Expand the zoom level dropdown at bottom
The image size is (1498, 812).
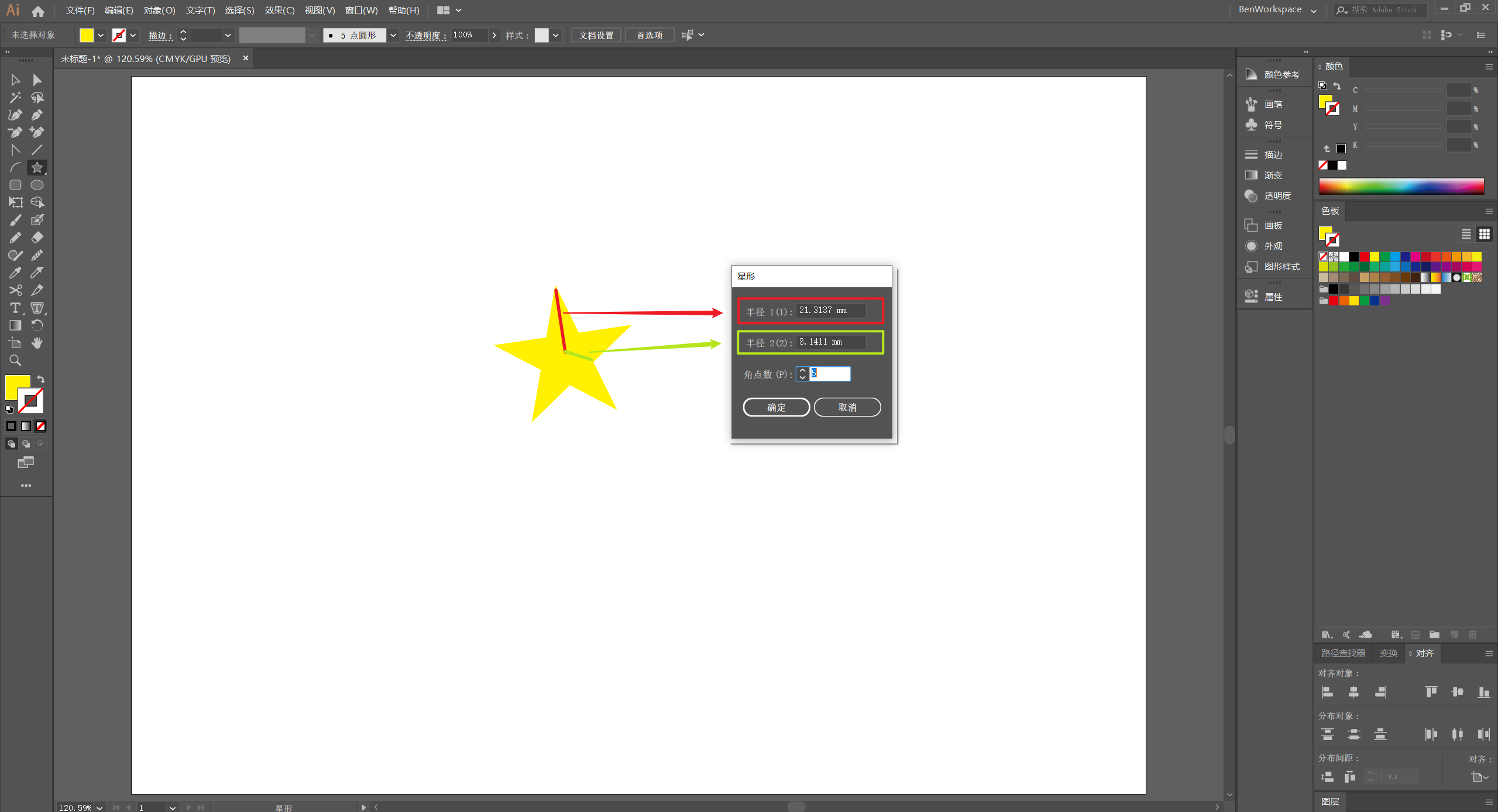pyautogui.click(x=100, y=807)
